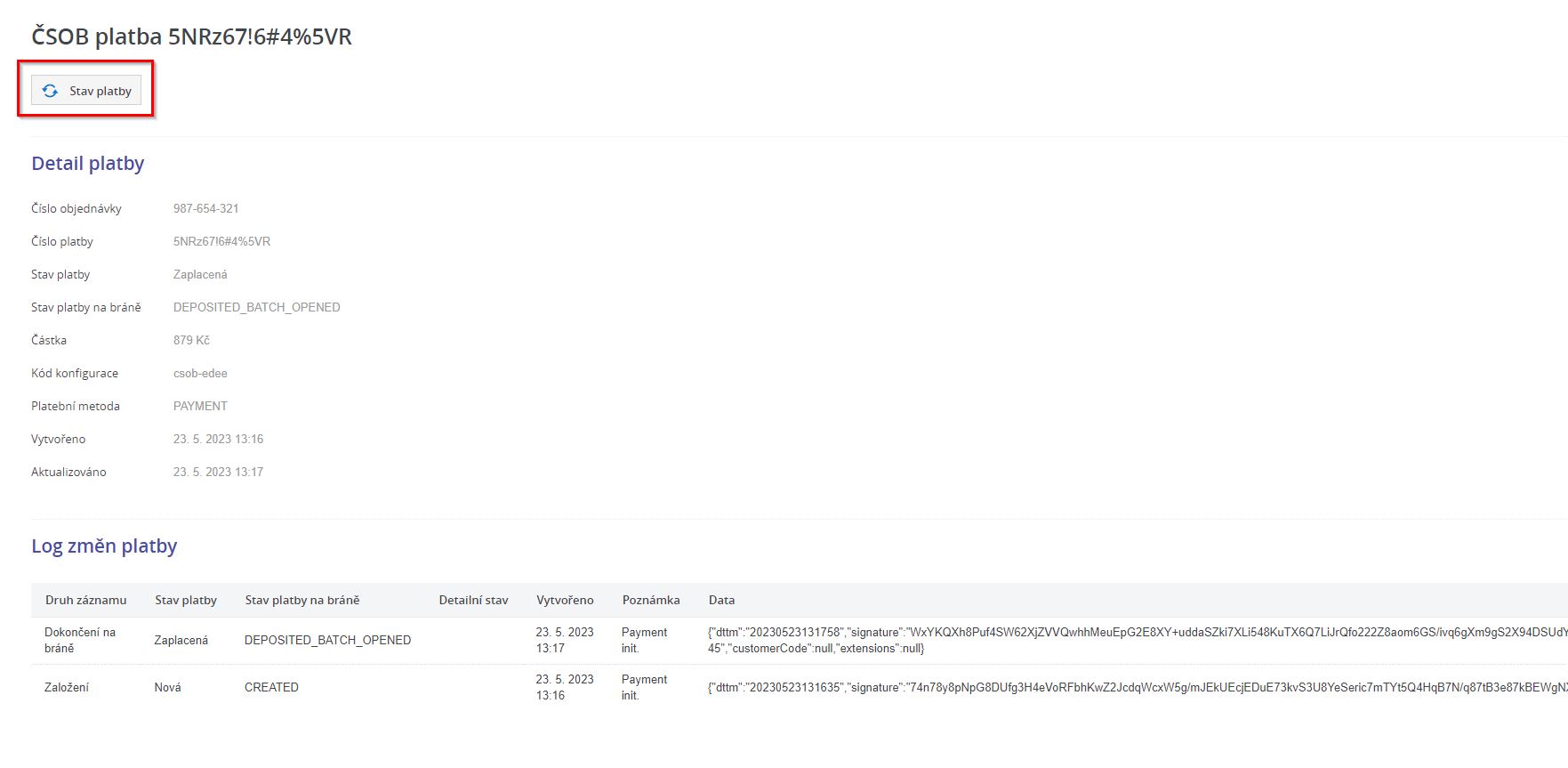Select the 879 Kč amount value

click(191, 340)
